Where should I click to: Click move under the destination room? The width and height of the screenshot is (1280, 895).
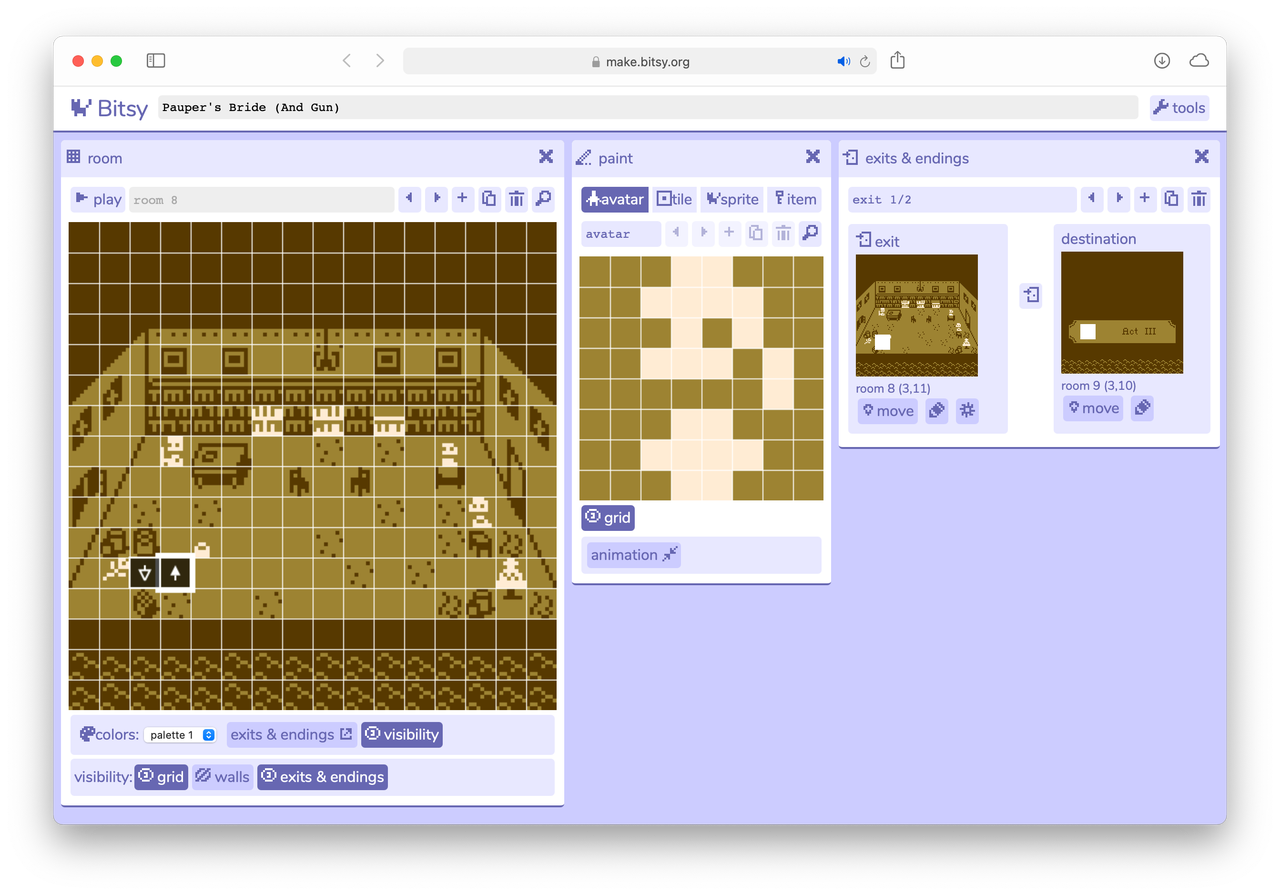1092,408
